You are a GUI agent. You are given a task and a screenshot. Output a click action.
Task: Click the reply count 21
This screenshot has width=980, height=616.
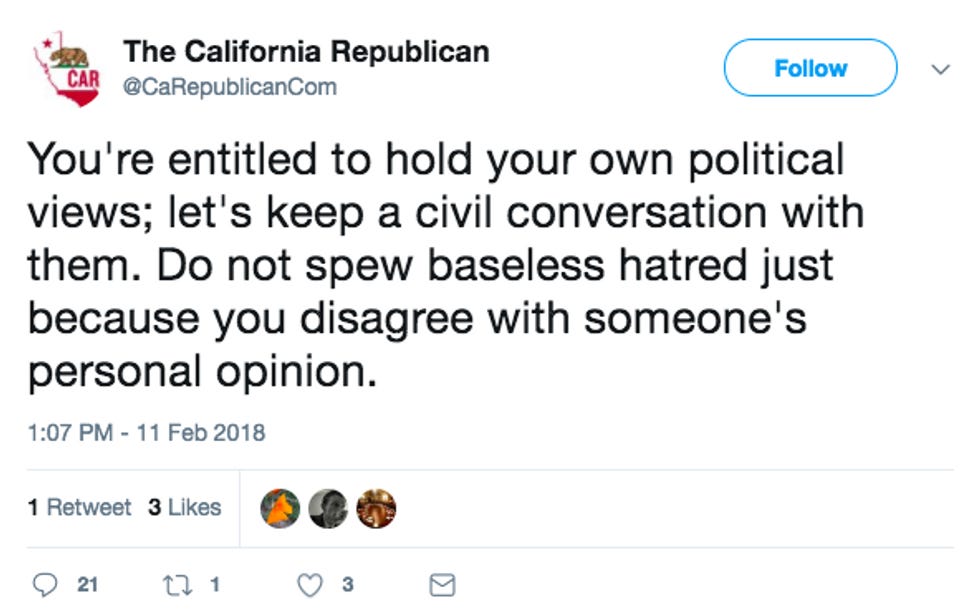(86, 585)
